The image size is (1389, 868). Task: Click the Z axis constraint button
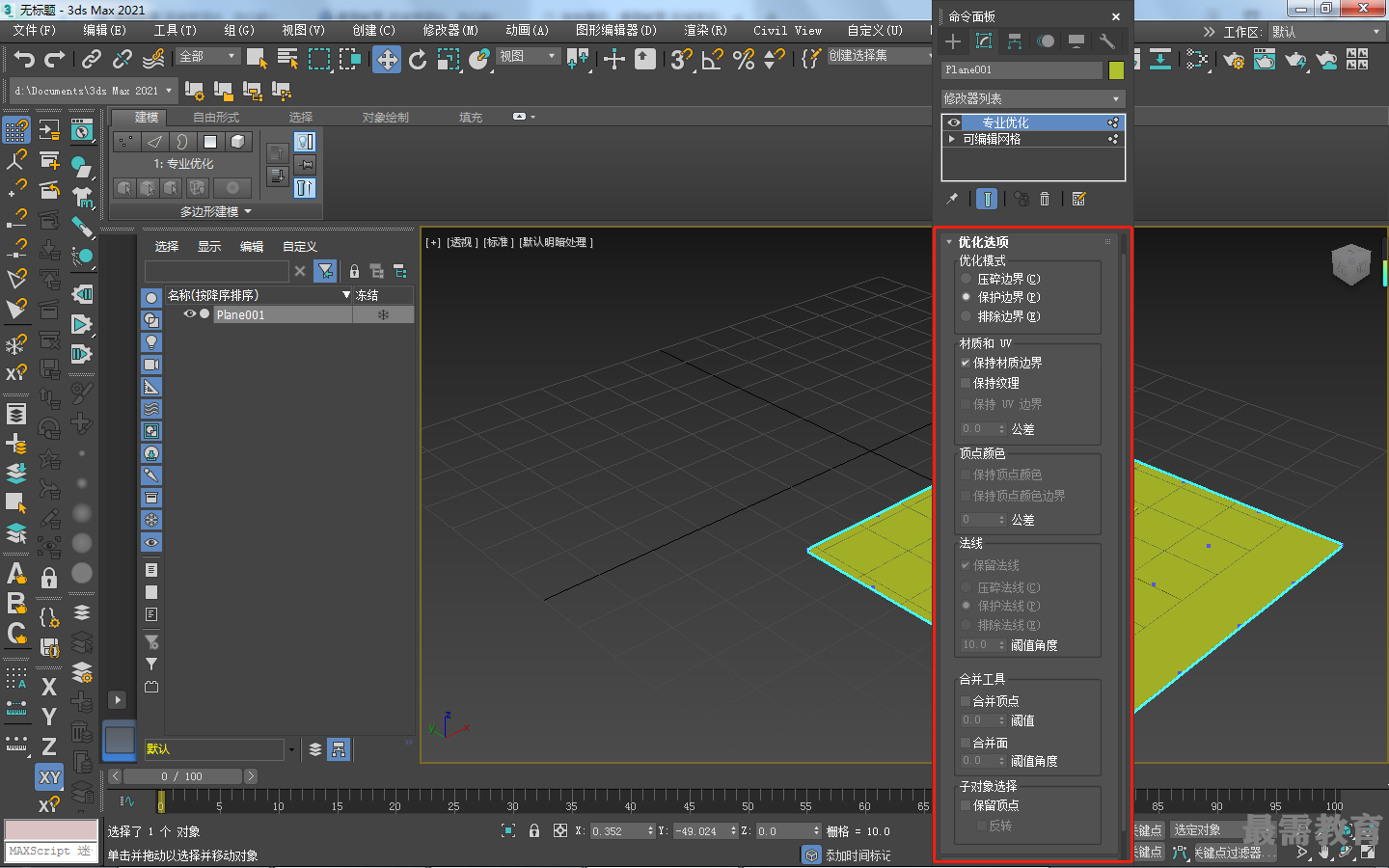coord(49,746)
